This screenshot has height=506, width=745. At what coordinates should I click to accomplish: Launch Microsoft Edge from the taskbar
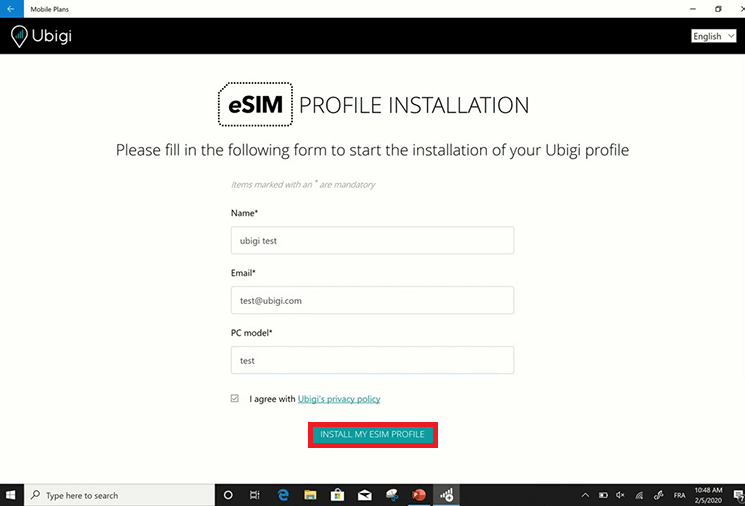tap(283, 495)
